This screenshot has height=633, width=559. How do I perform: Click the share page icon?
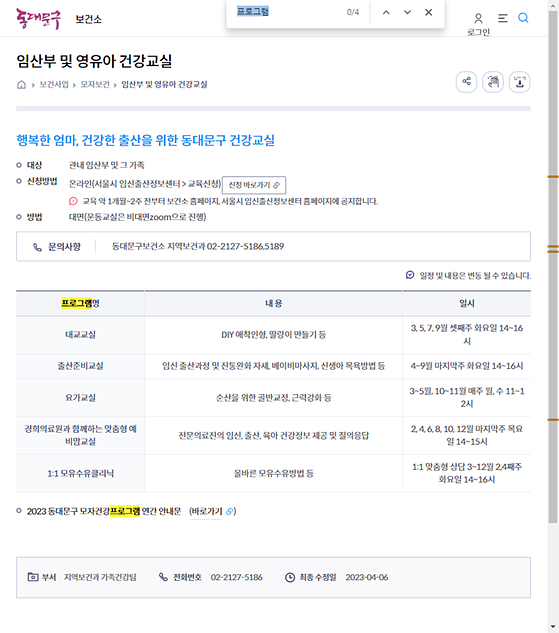467,82
